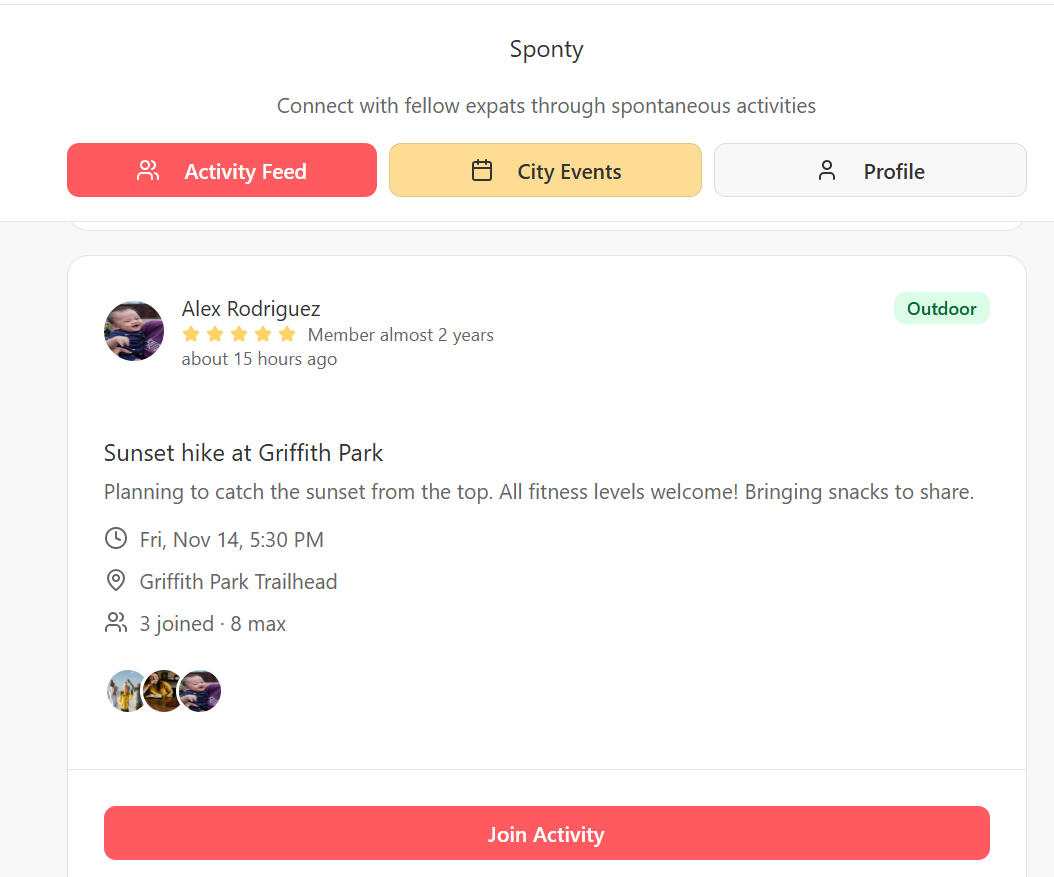The height and width of the screenshot is (877, 1054).
Task: Click the calendar icon on City Events
Action: click(x=482, y=171)
